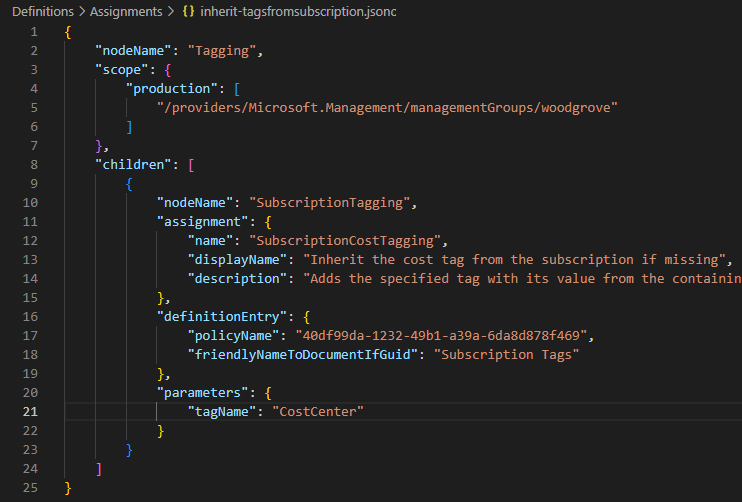
Task: Click the closing bracket on line 24
Action: tap(99, 469)
